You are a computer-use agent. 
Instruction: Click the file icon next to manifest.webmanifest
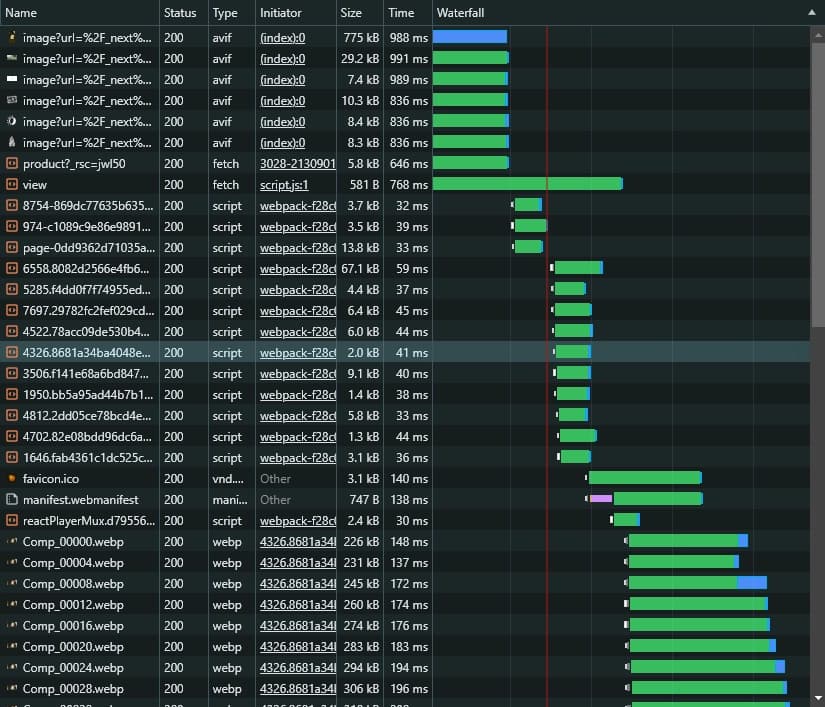point(12,500)
